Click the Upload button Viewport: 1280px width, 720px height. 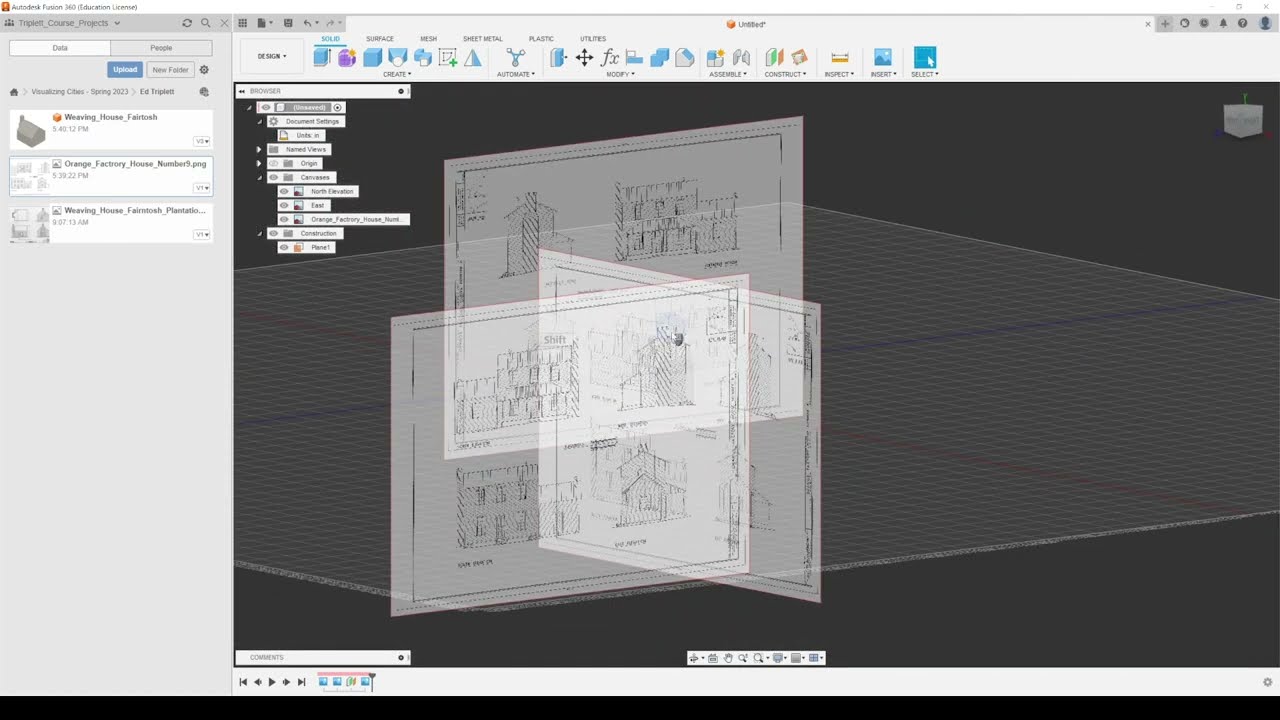point(125,70)
